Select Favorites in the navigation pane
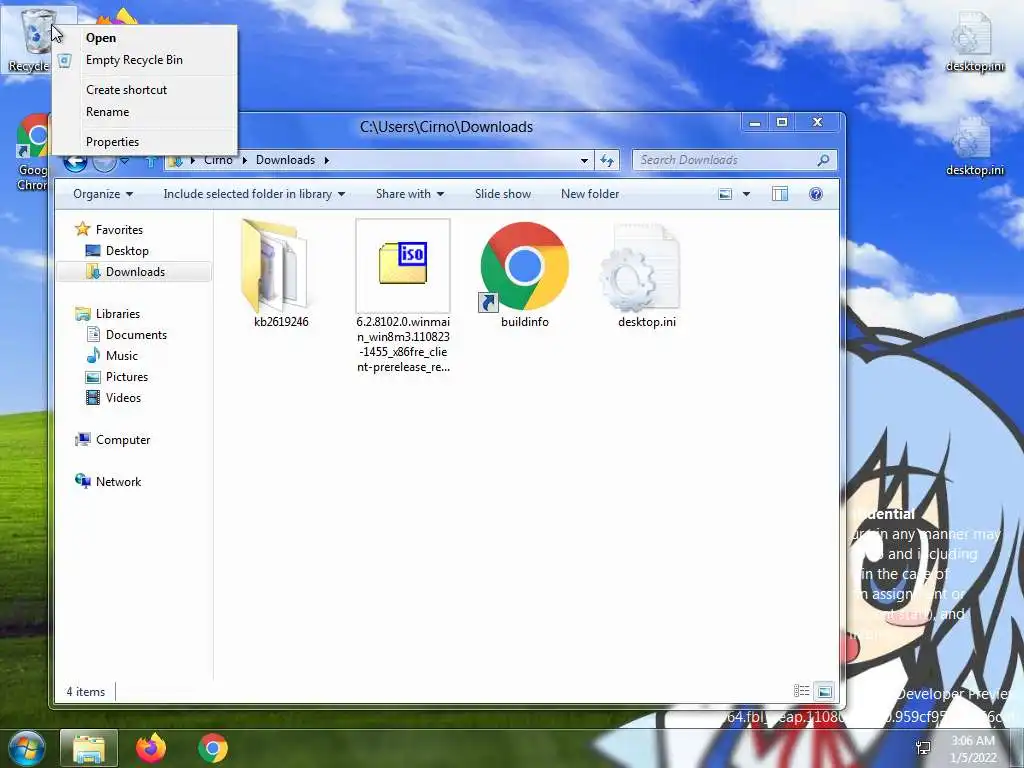 click(x=119, y=230)
